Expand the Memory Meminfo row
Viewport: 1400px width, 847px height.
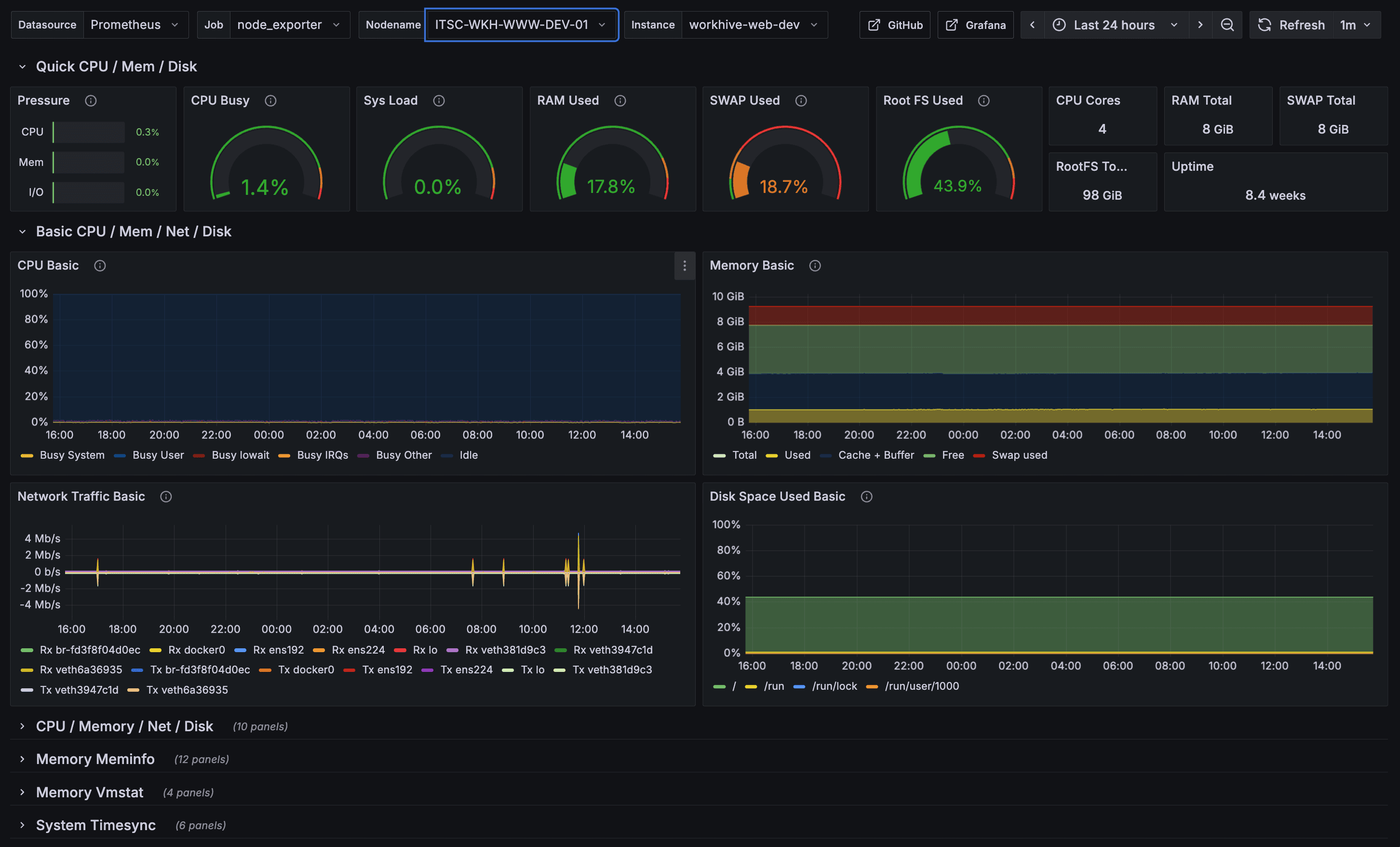95,759
